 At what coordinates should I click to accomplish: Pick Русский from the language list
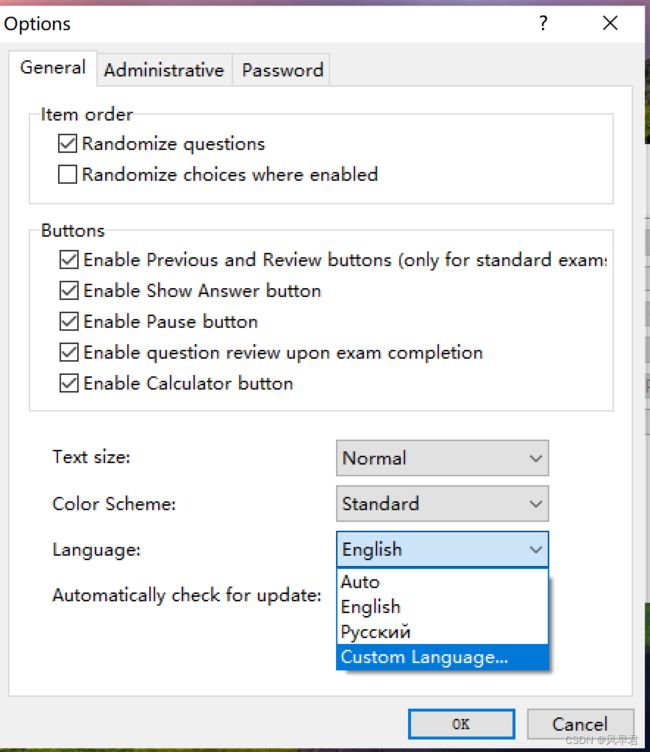[442, 632]
